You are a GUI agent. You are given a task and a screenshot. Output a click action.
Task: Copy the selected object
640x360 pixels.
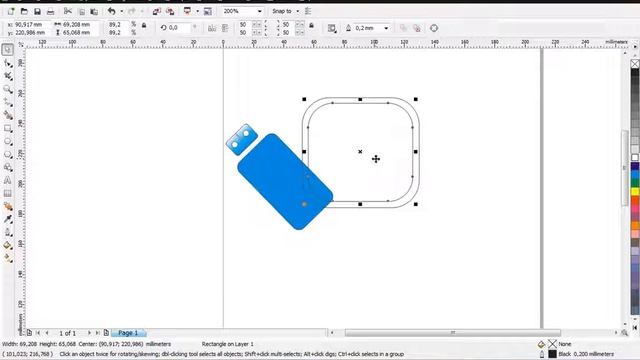(x=81, y=11)
